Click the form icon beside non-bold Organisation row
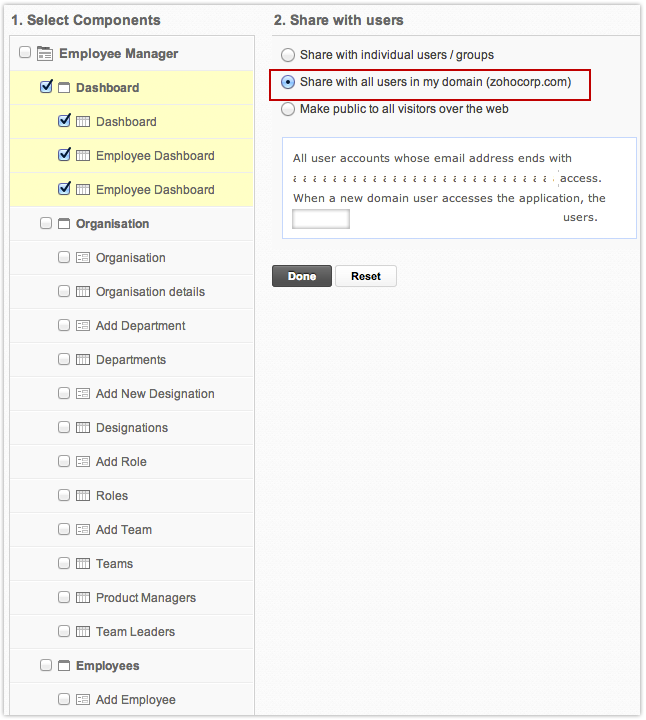The width and height of the screenshot is (646, 720). click(x=83, y=258)
